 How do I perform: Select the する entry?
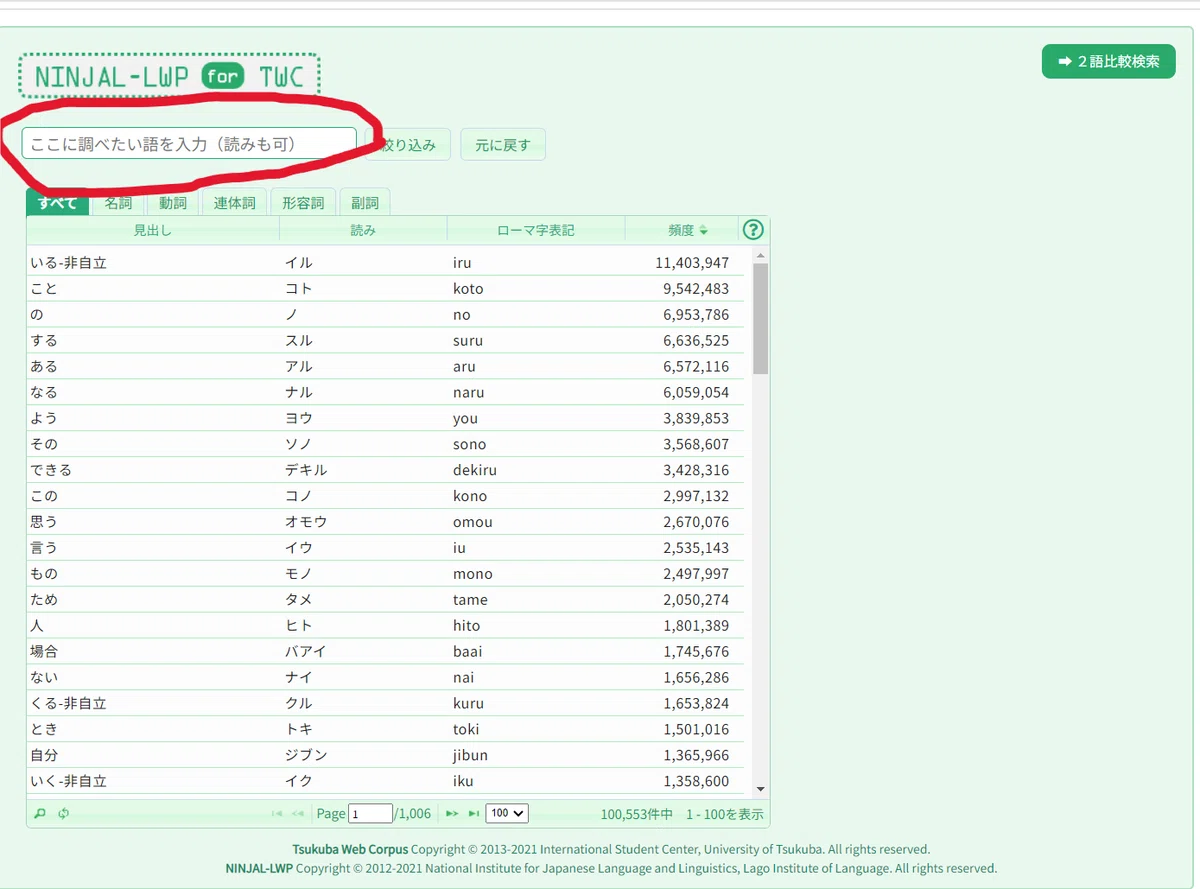point(44,341)
